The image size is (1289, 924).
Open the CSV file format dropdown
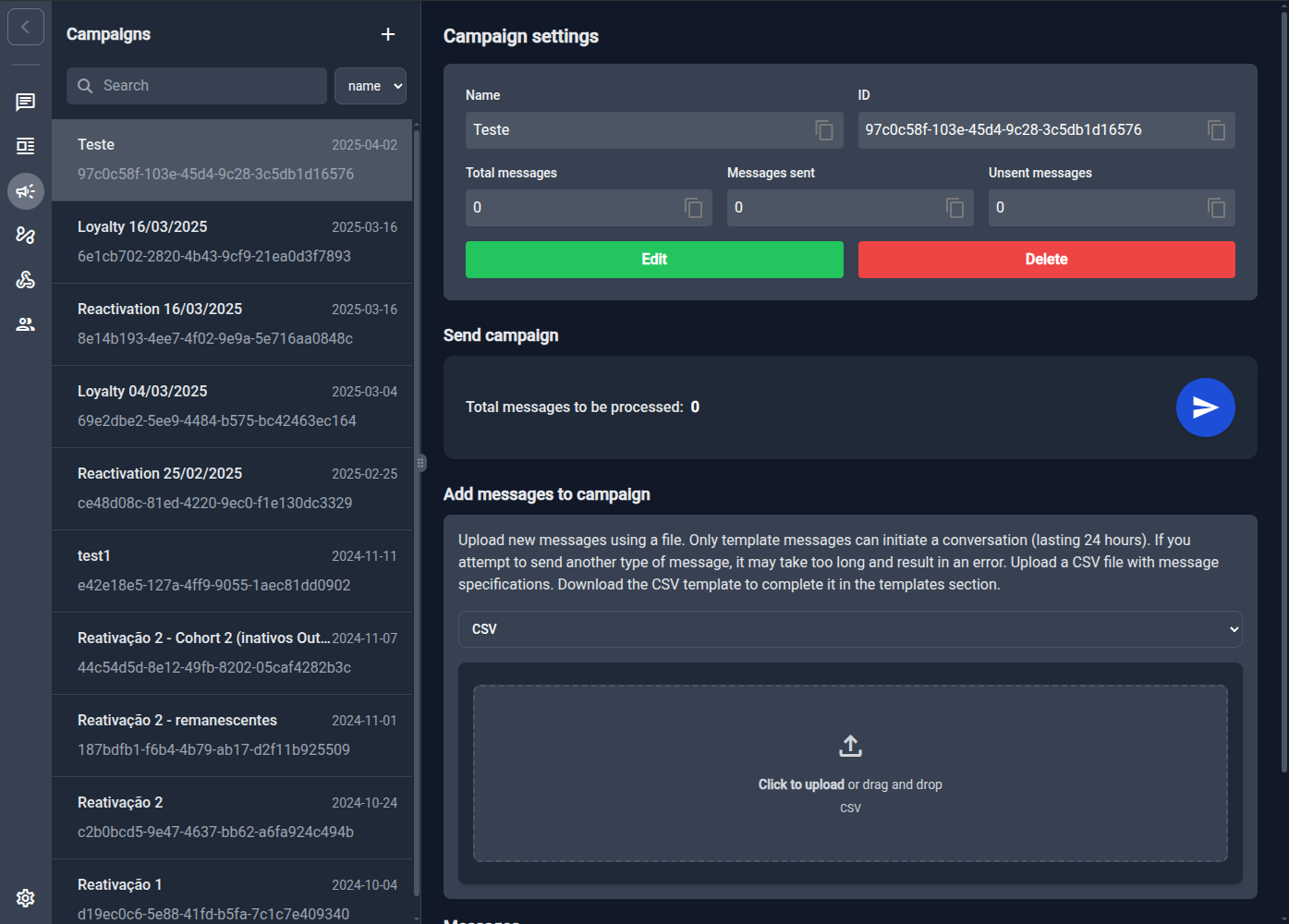point(849,629)
